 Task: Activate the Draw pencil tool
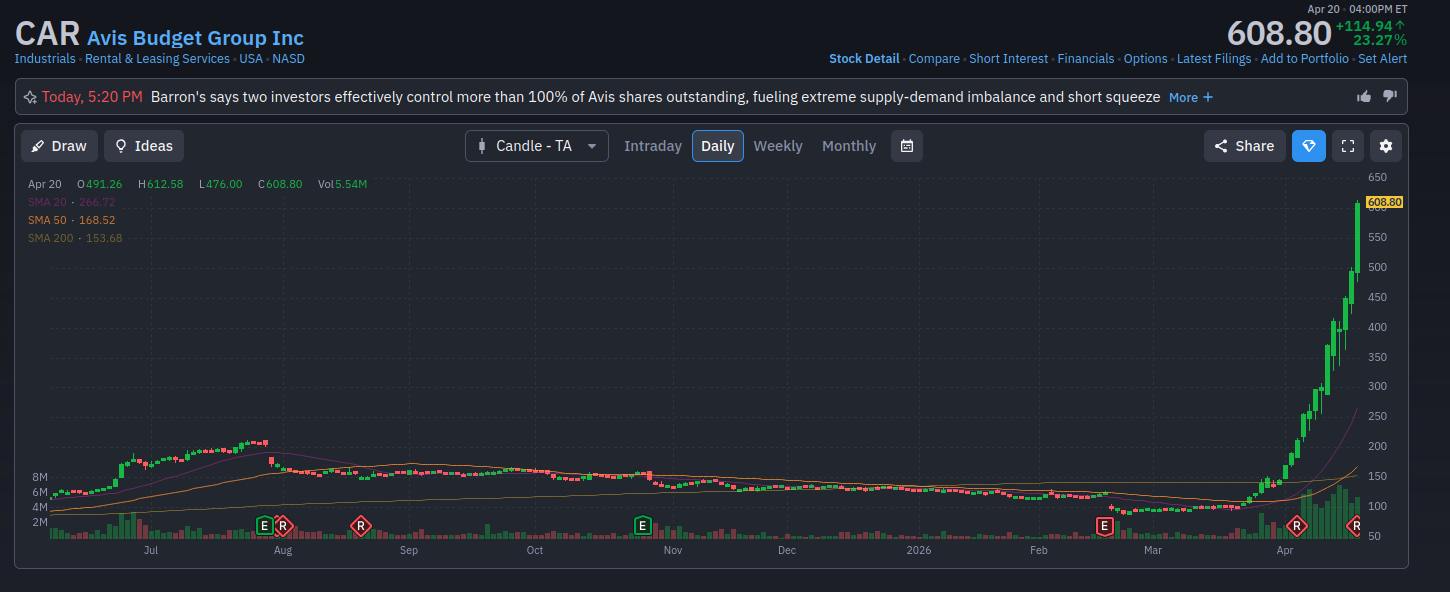point(60,146)
